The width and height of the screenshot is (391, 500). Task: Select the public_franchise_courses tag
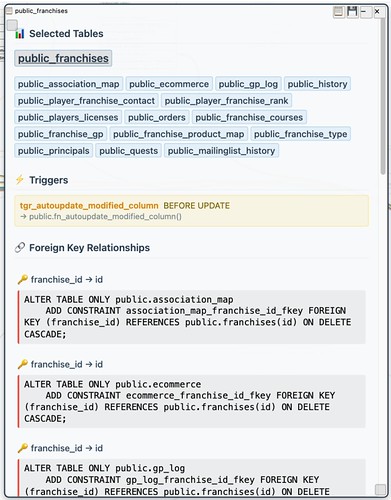tap(249, 117)
